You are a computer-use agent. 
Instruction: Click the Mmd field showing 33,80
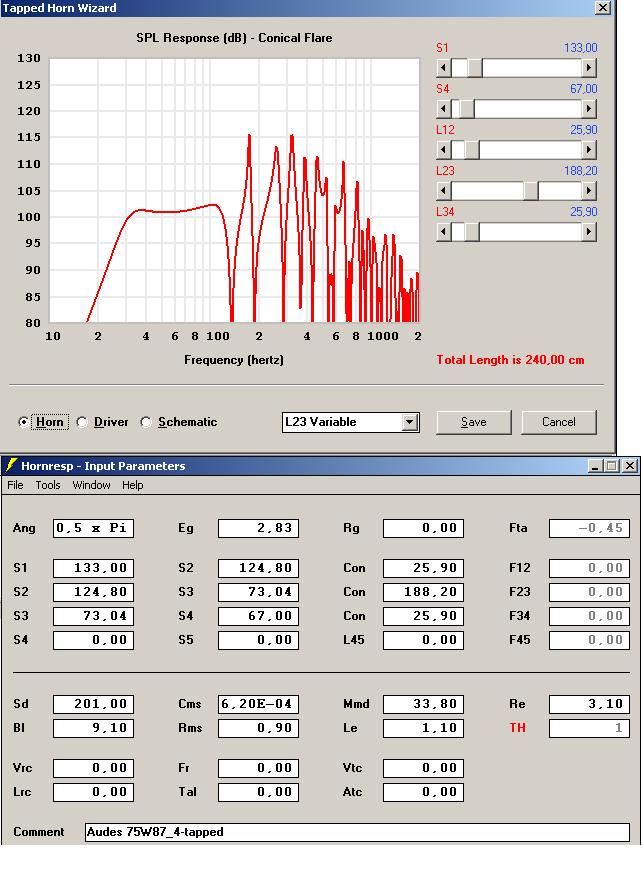pos(423,704)
